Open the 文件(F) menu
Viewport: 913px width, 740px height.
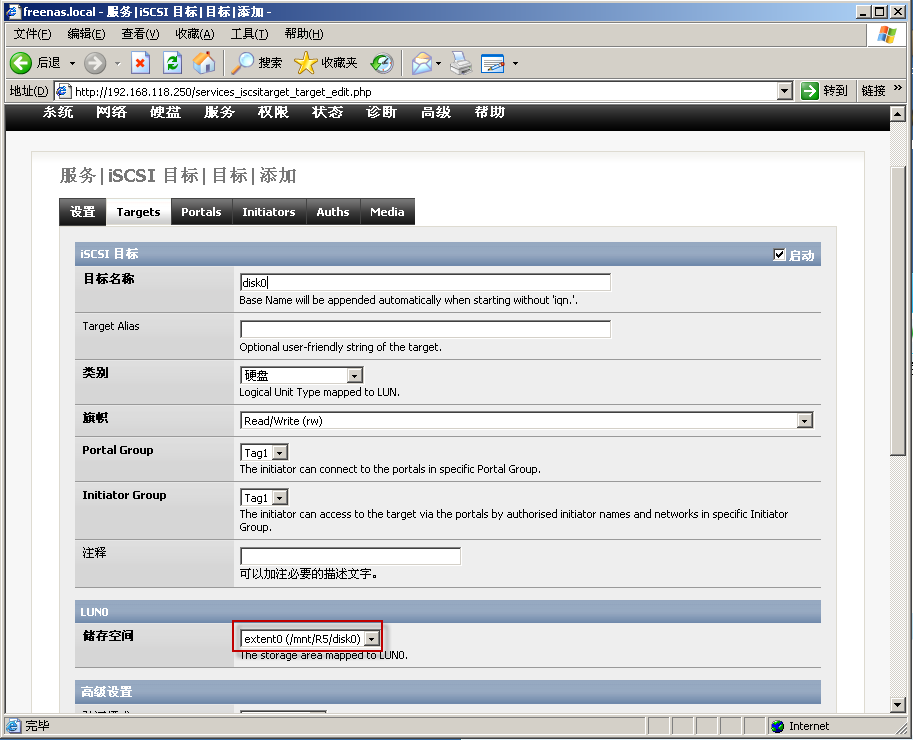33,34
